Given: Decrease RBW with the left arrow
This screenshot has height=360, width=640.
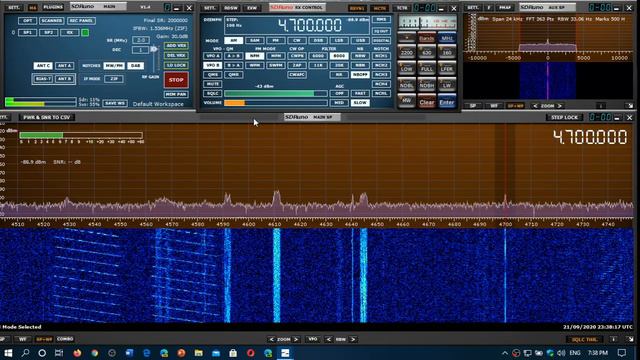Looking at the screenshot, I should click(329, 340).
